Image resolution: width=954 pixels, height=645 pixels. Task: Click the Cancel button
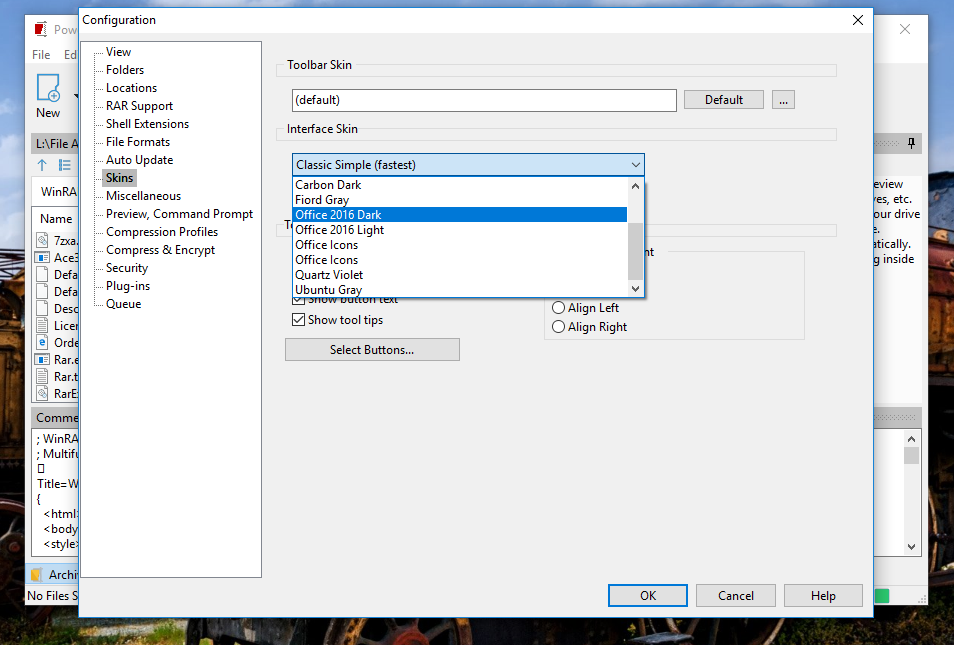[x=736, y=596]
